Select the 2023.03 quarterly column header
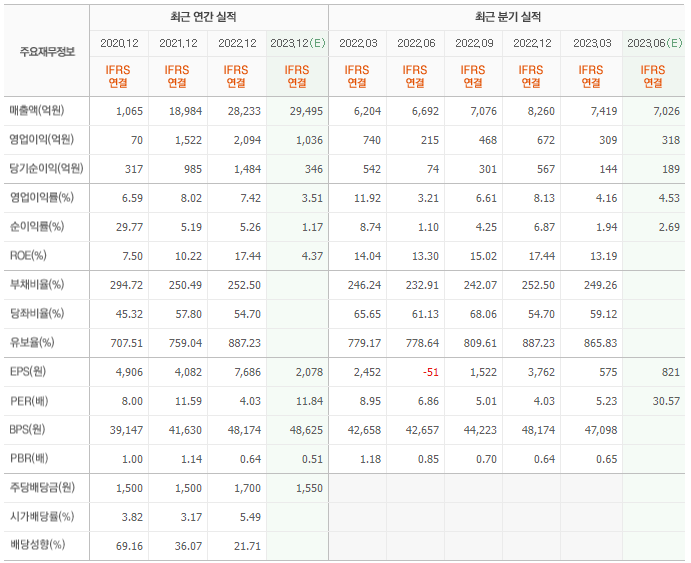The height and width of the screenshot is (563, 691). pos(592,43)
